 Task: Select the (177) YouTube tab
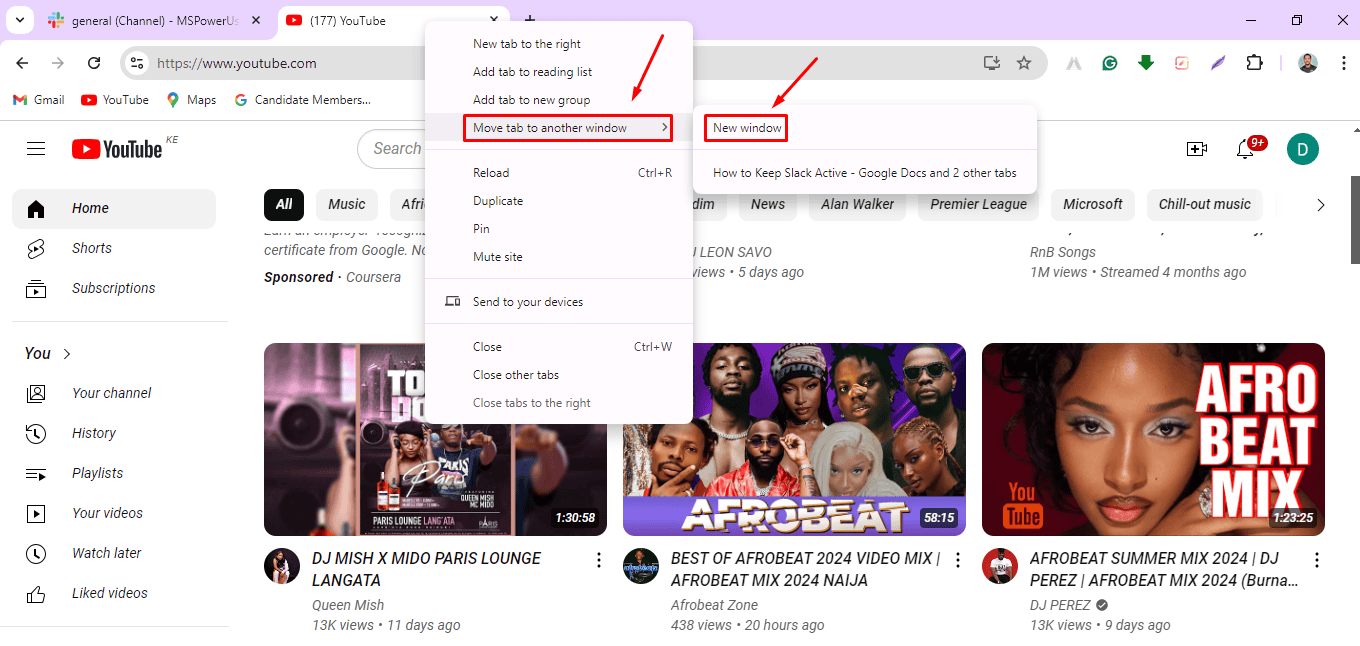point(392,20)
